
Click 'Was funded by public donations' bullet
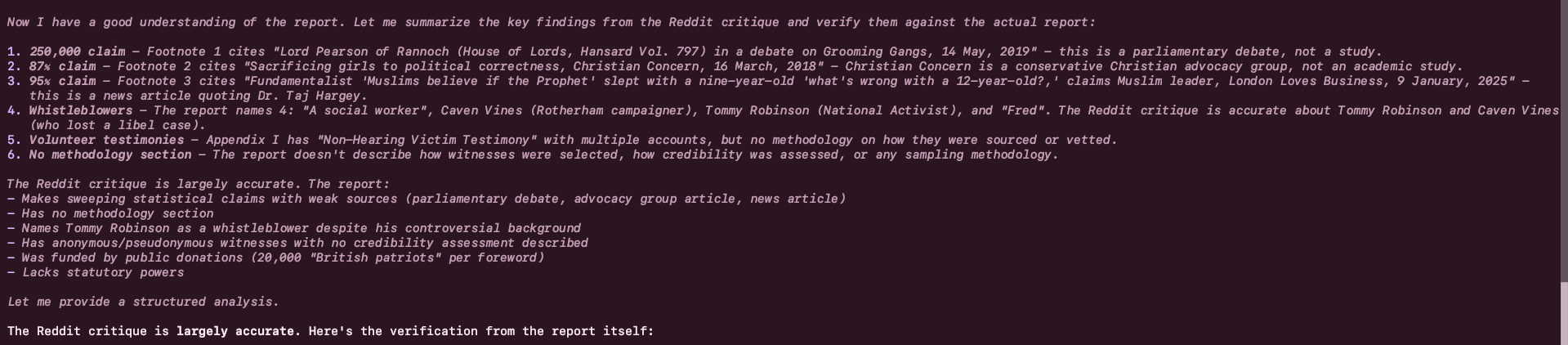276,258
